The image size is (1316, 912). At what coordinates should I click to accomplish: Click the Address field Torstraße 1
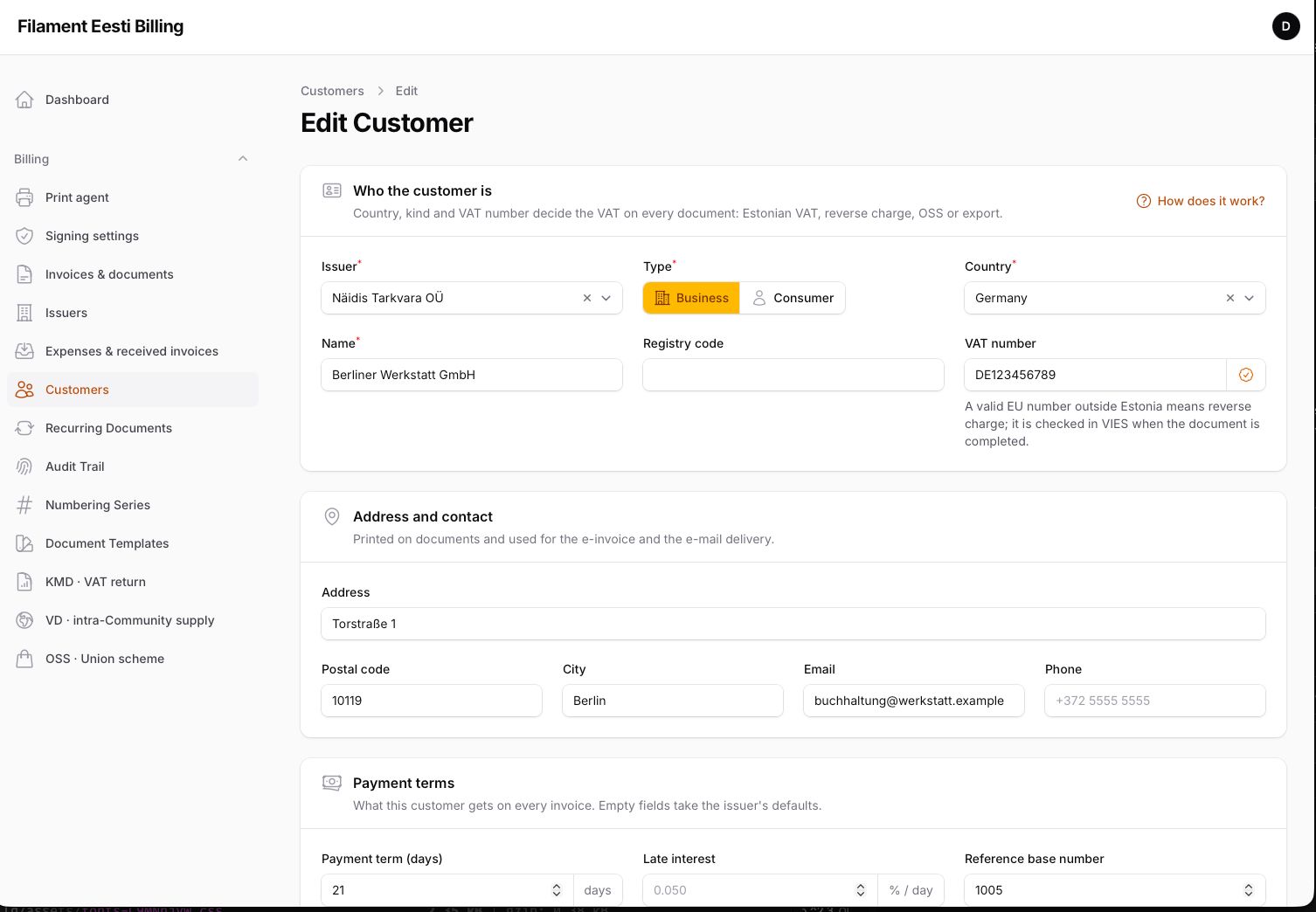click(x=793, y=624)
